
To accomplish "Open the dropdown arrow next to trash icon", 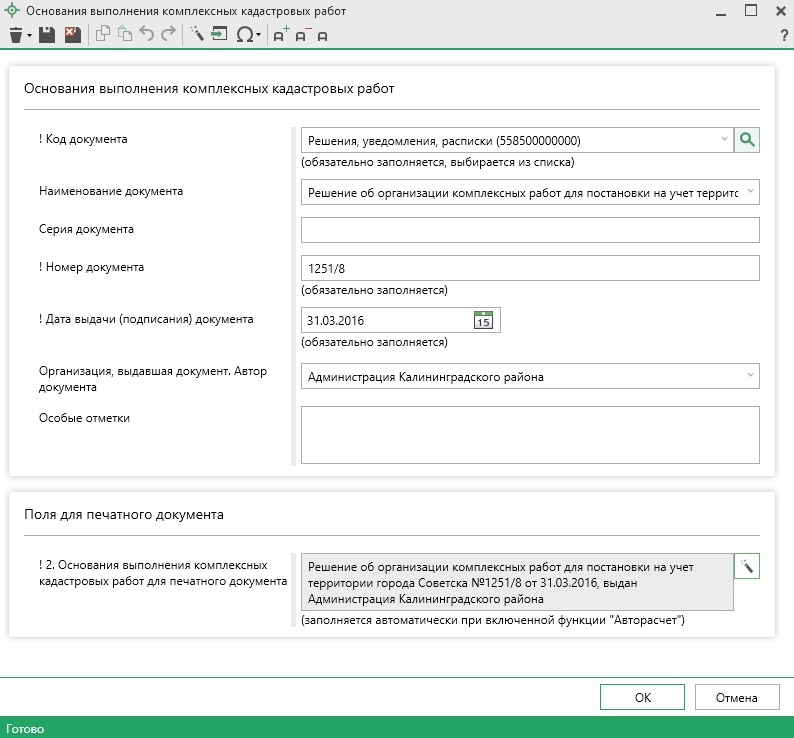I will 30,36.
